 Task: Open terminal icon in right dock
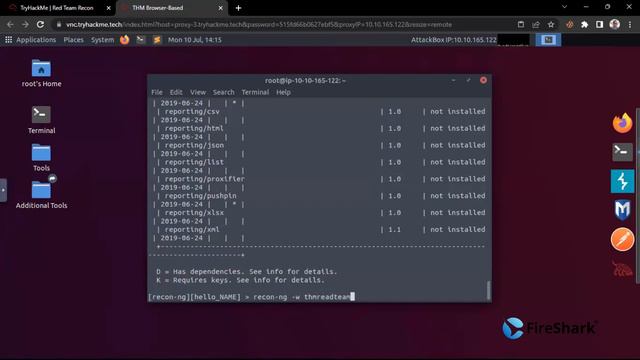pyautogui.click(x=622, y=151)
